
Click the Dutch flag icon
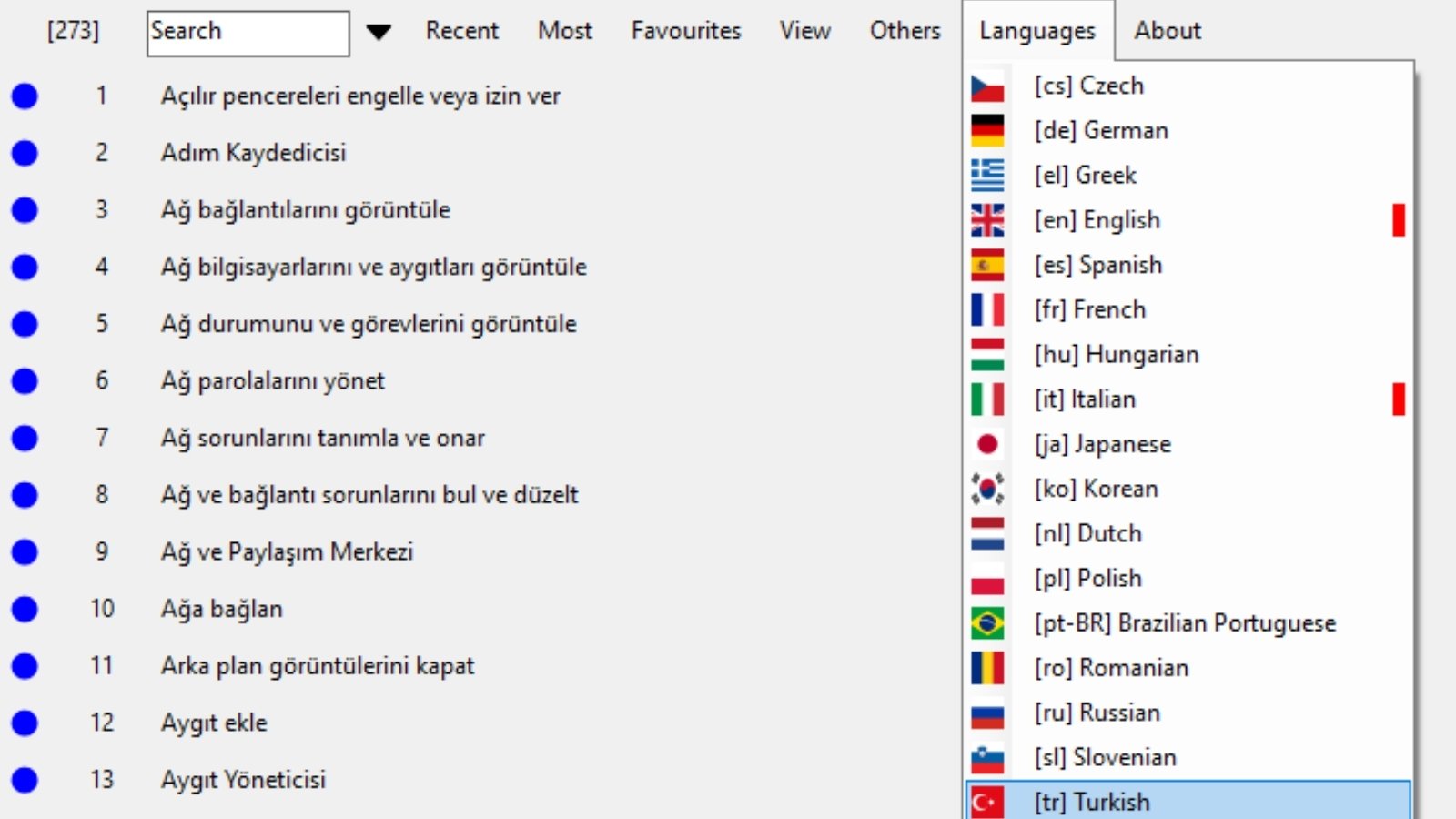[x=987, y=533]
